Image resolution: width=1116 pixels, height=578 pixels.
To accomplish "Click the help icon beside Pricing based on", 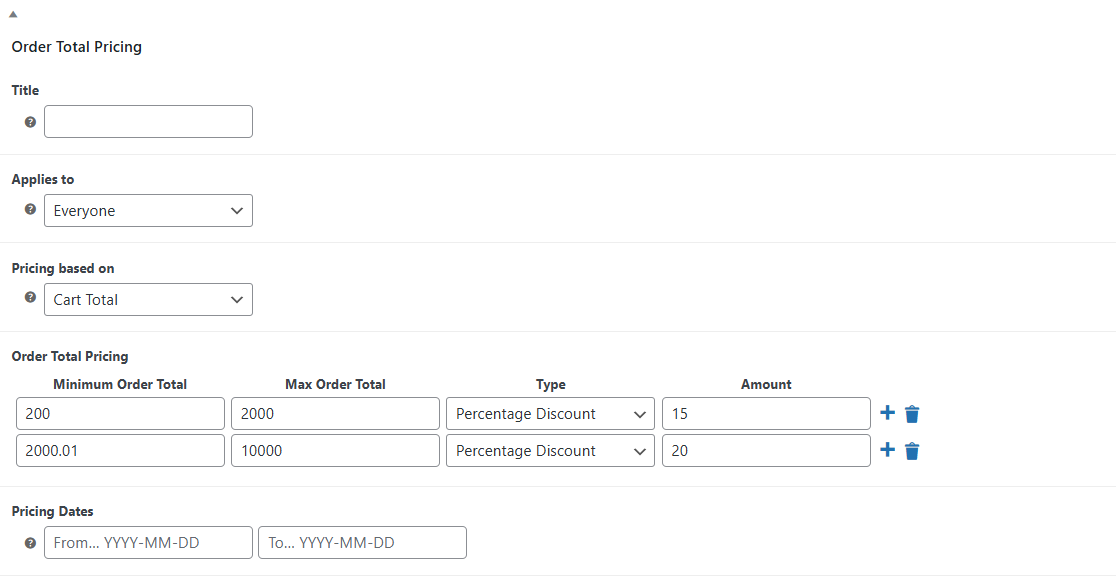I will 30,298.
